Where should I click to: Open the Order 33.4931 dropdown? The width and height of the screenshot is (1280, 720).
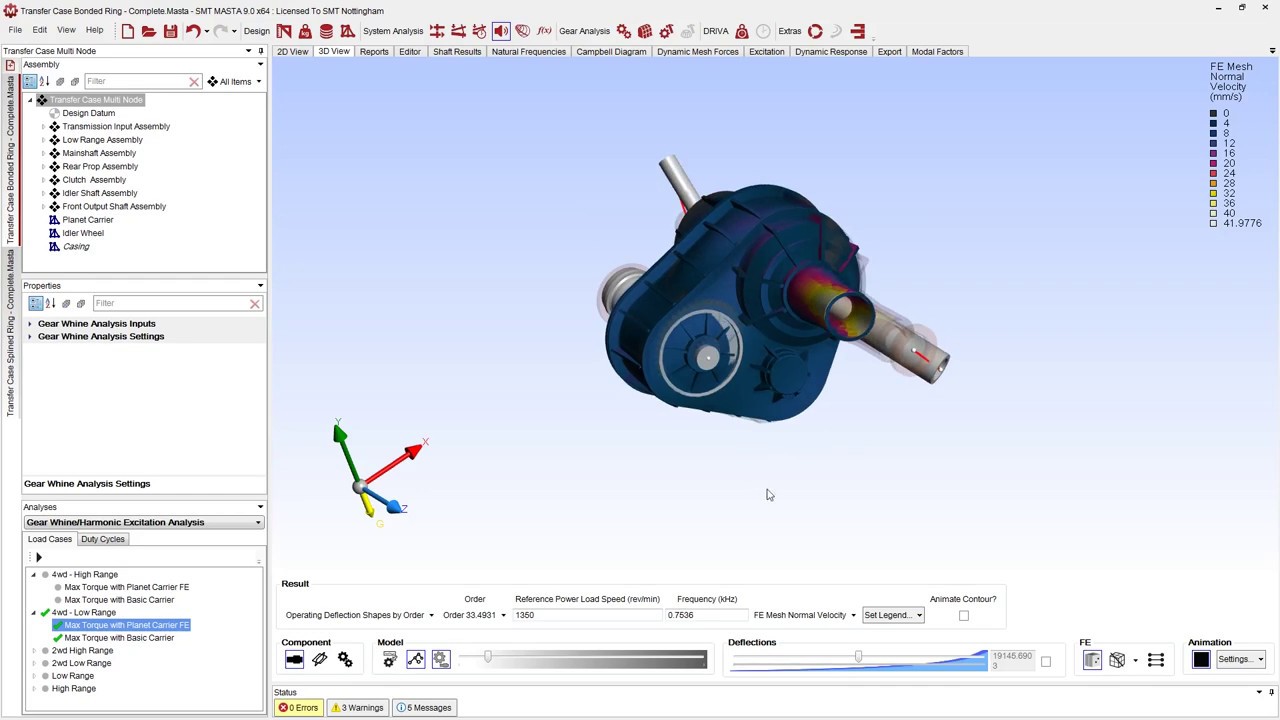pos(503,616)
